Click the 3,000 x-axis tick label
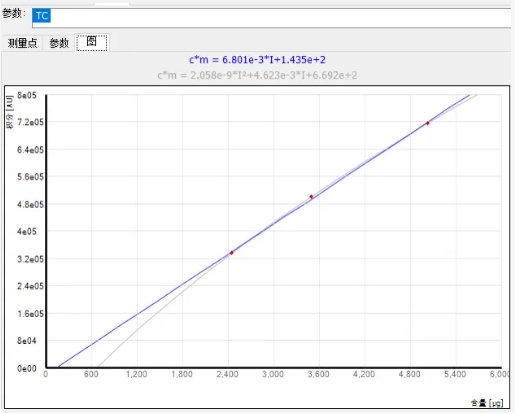This screenshot has height=413, width=515. [273, 374]
